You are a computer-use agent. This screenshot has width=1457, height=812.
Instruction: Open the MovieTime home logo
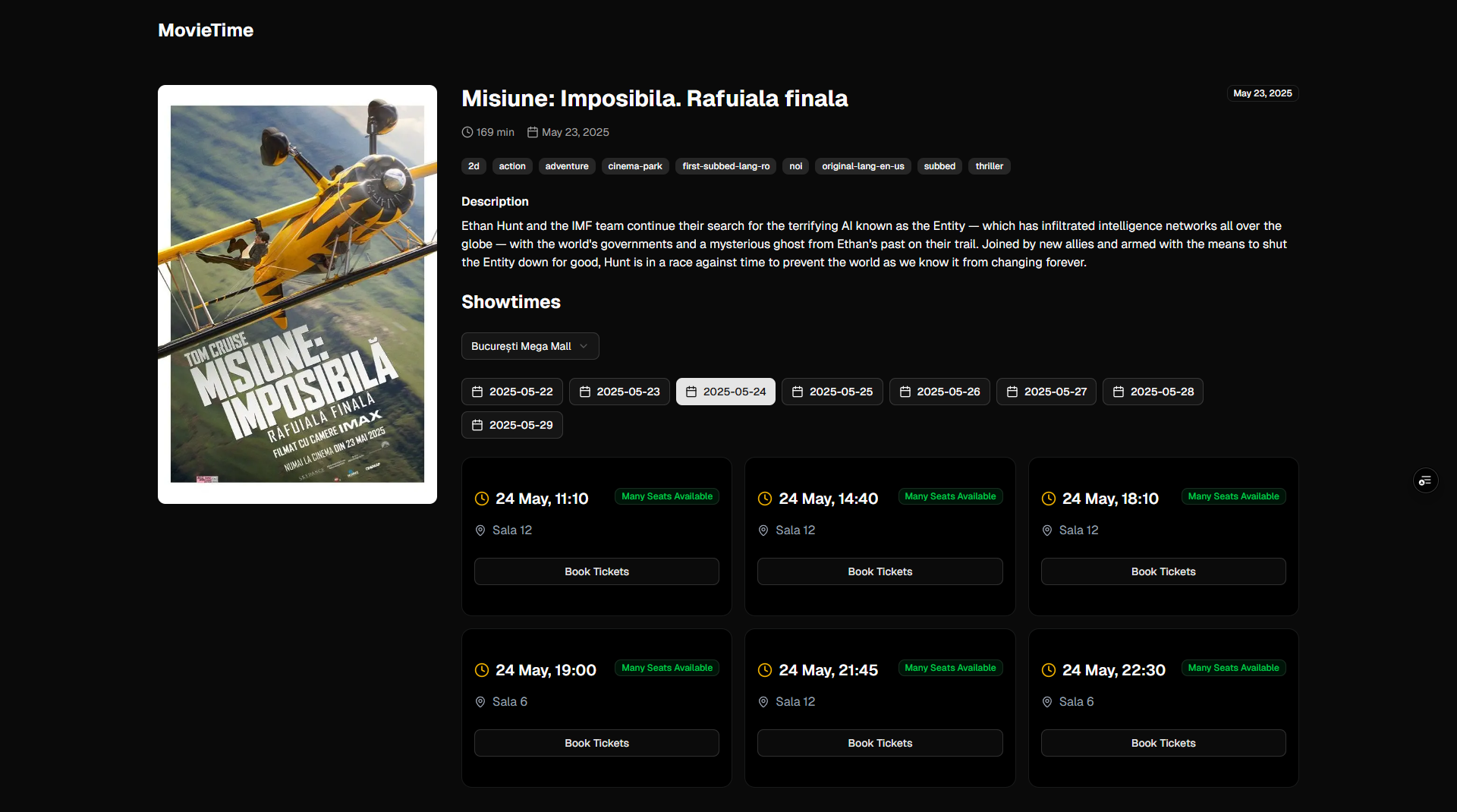(206, 30)
